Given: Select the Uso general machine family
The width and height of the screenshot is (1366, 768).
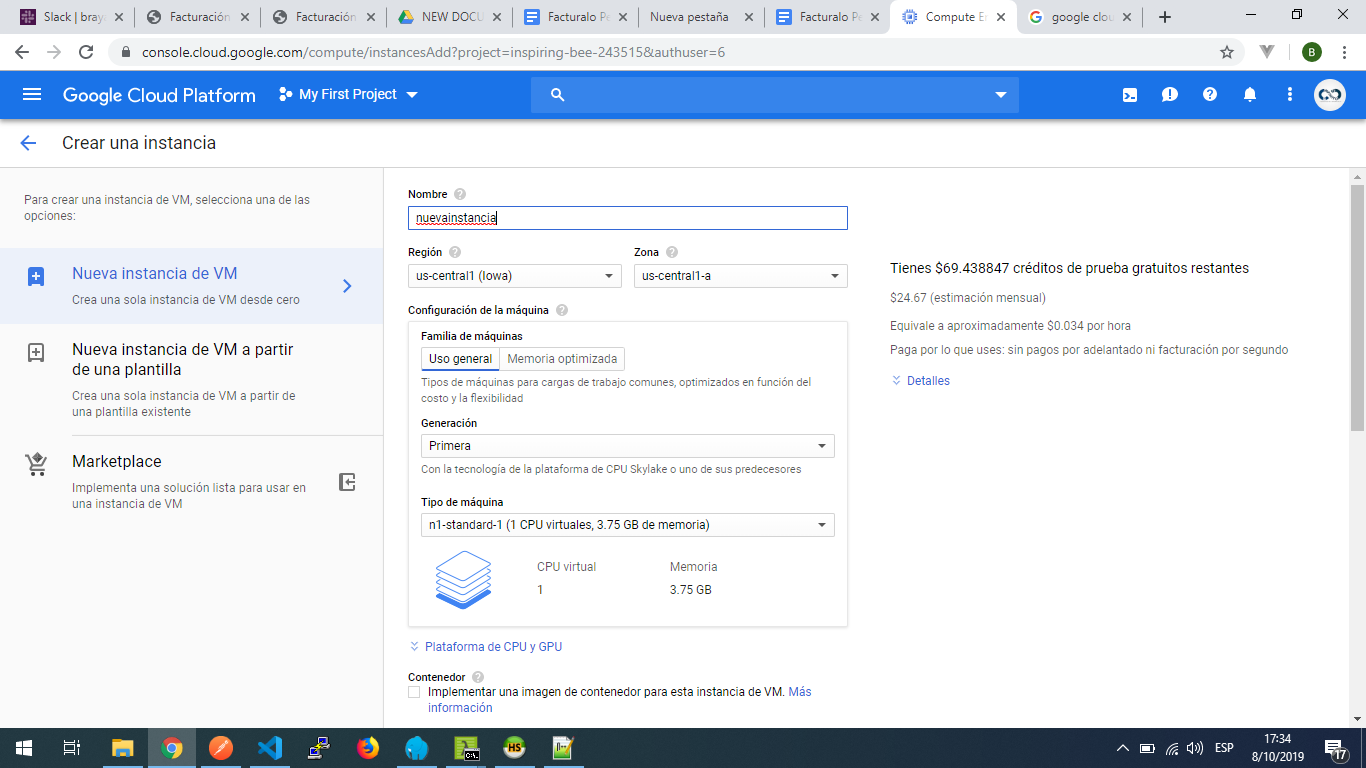Looking at the screenshot, I should [460, 359].
